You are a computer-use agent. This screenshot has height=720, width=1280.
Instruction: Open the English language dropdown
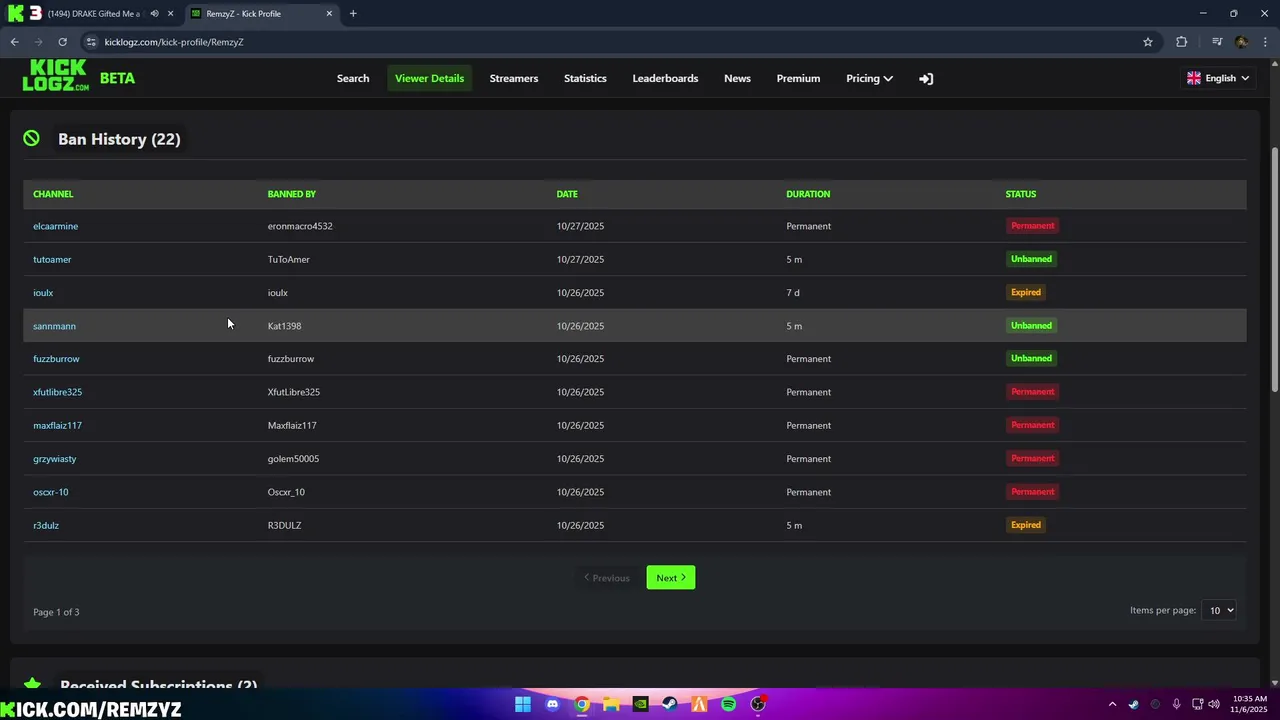coord(1218,78)
